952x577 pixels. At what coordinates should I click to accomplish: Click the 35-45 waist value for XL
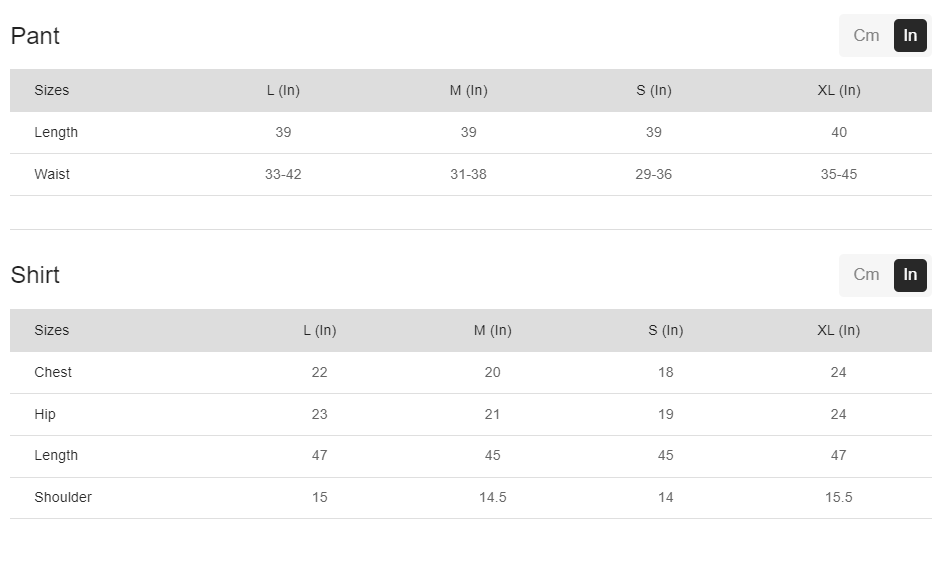(838, 174)
